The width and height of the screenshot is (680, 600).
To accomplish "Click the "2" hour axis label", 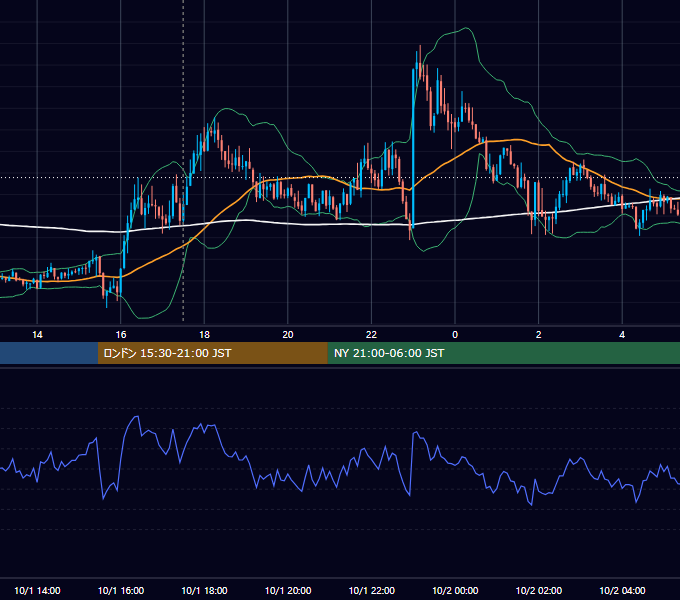I will click(539, 335).
